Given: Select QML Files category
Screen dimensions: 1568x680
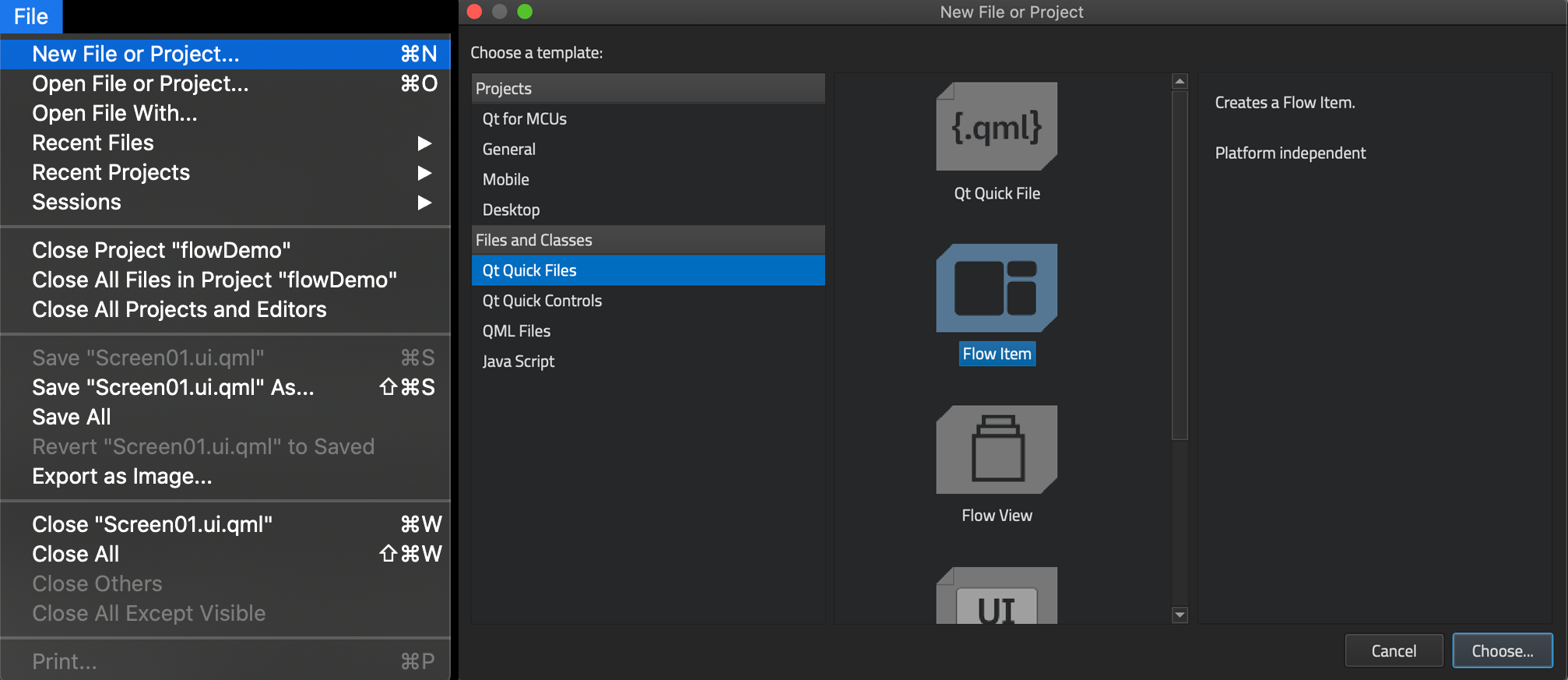Looking at the screenshot, I should [516, 331].
